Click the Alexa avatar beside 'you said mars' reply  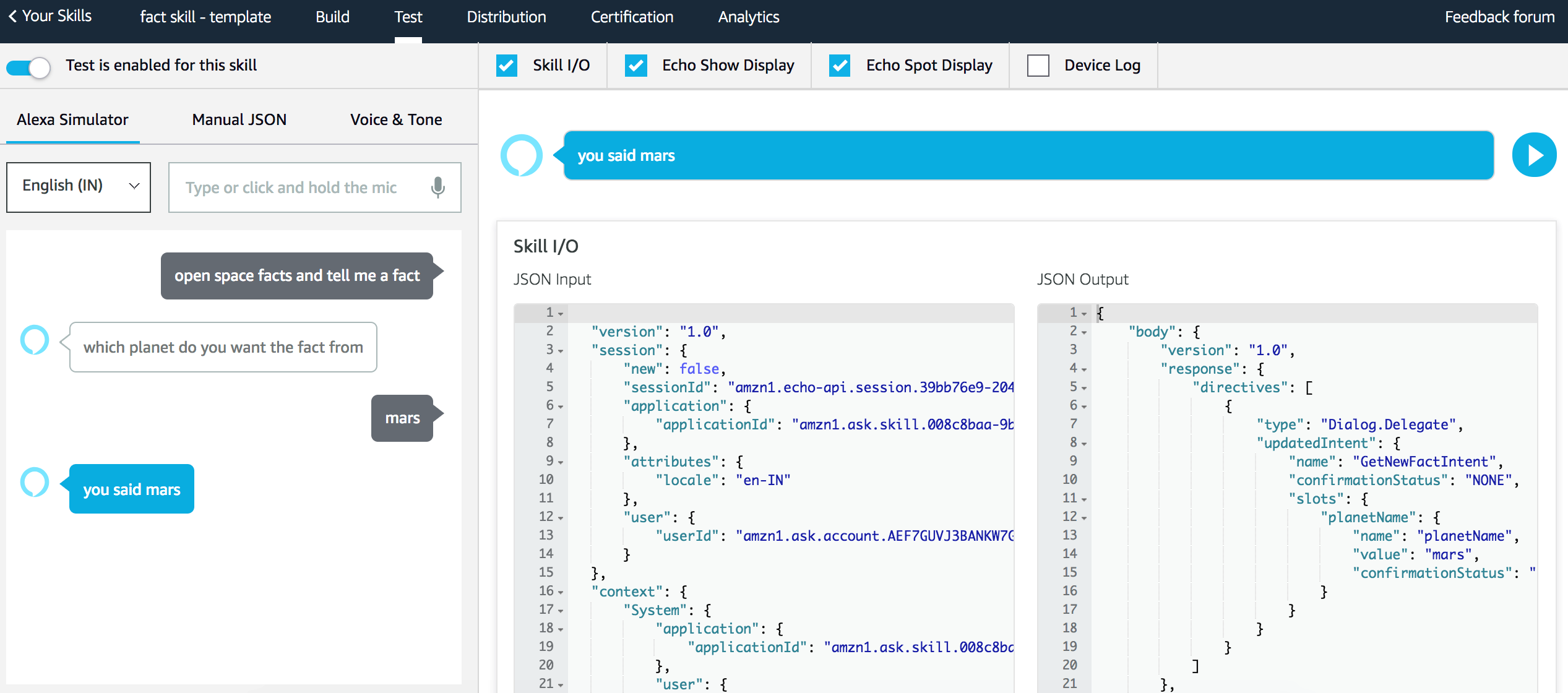coord(34,482)
